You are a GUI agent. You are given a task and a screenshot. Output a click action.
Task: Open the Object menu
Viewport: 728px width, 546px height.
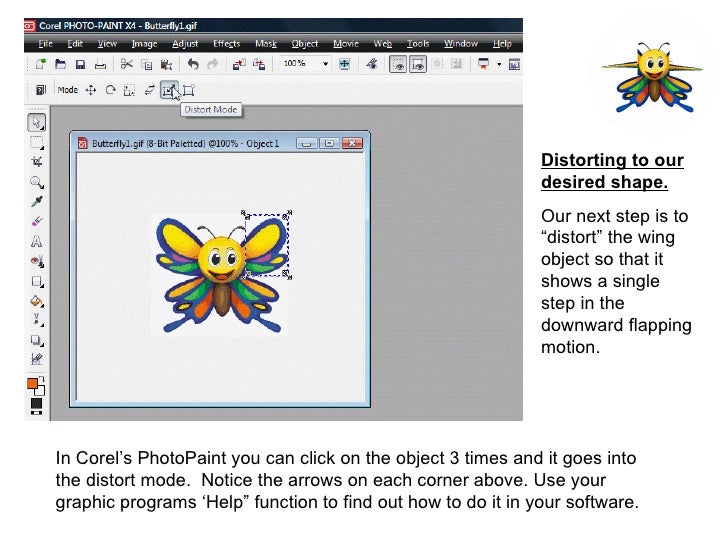point(305,44)
